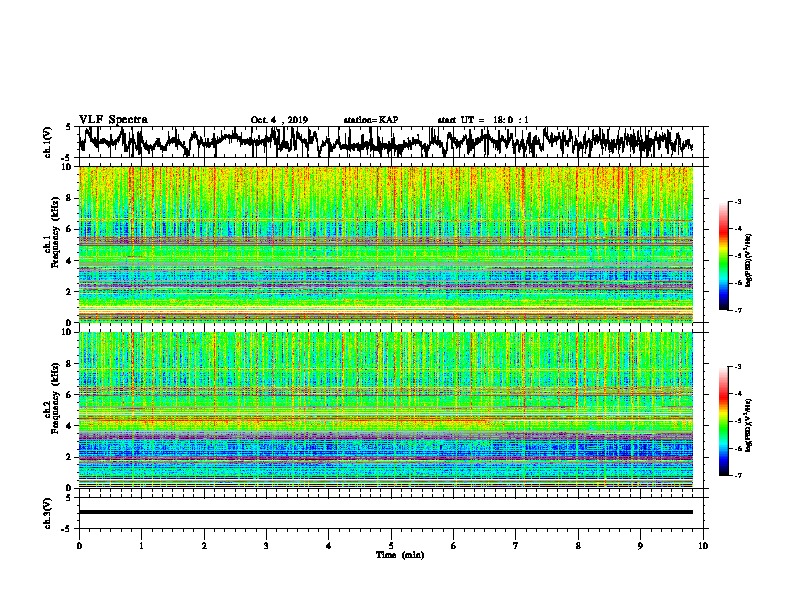Click the ch.1 spectrogram color bar
Screen dimensions: 792x612
point(724,256)
